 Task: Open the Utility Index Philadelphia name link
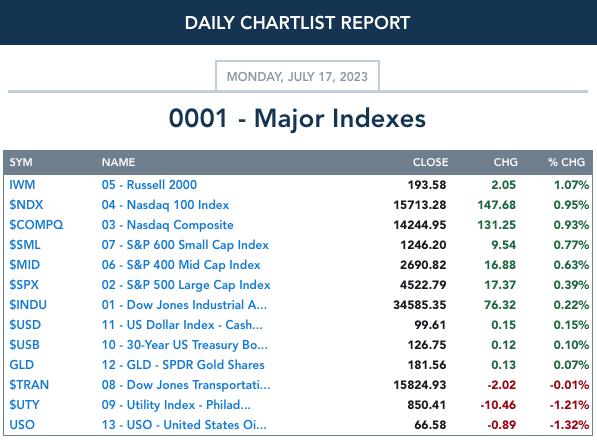tap(176, 405)
